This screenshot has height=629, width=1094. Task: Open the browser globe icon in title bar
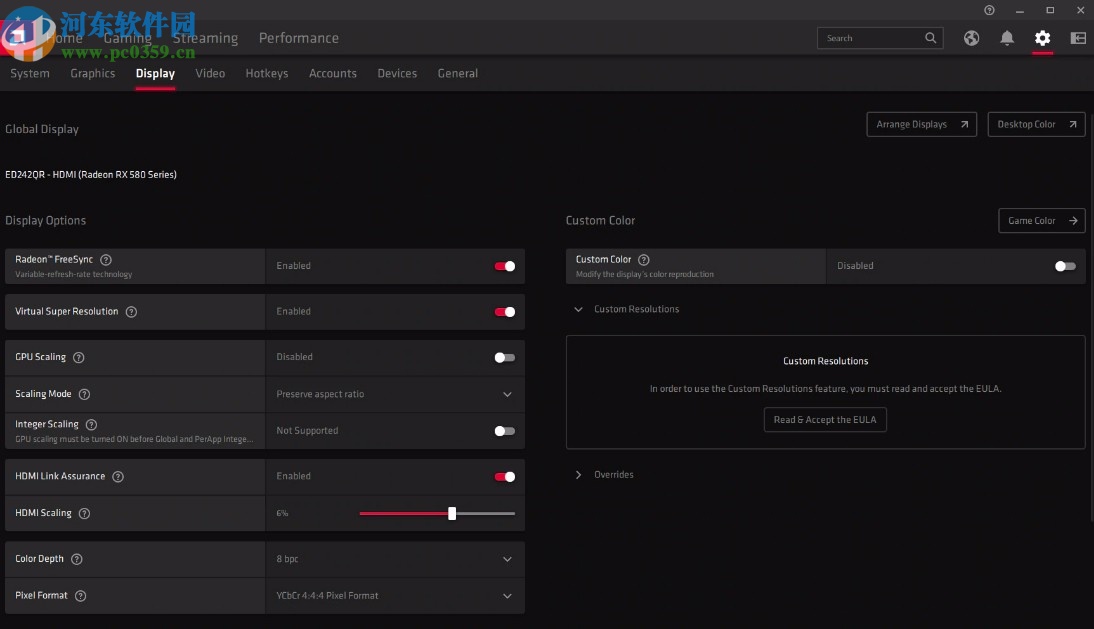coord(971,37)
